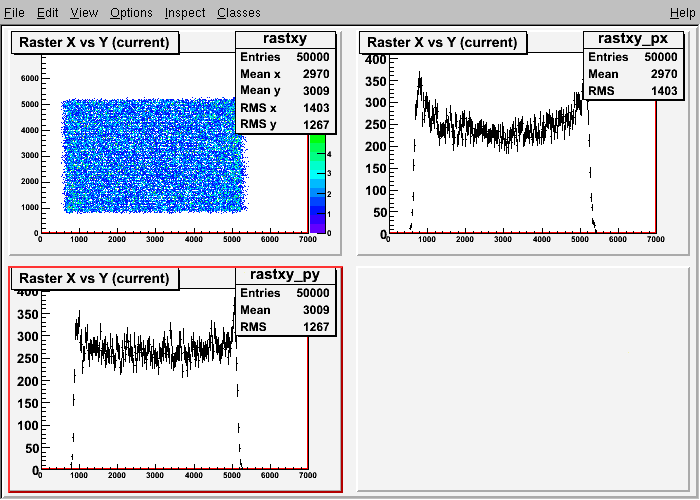Click the empty fourth canvas pad
This screenshot has height=500, width=700.
[x=523, y=379]
